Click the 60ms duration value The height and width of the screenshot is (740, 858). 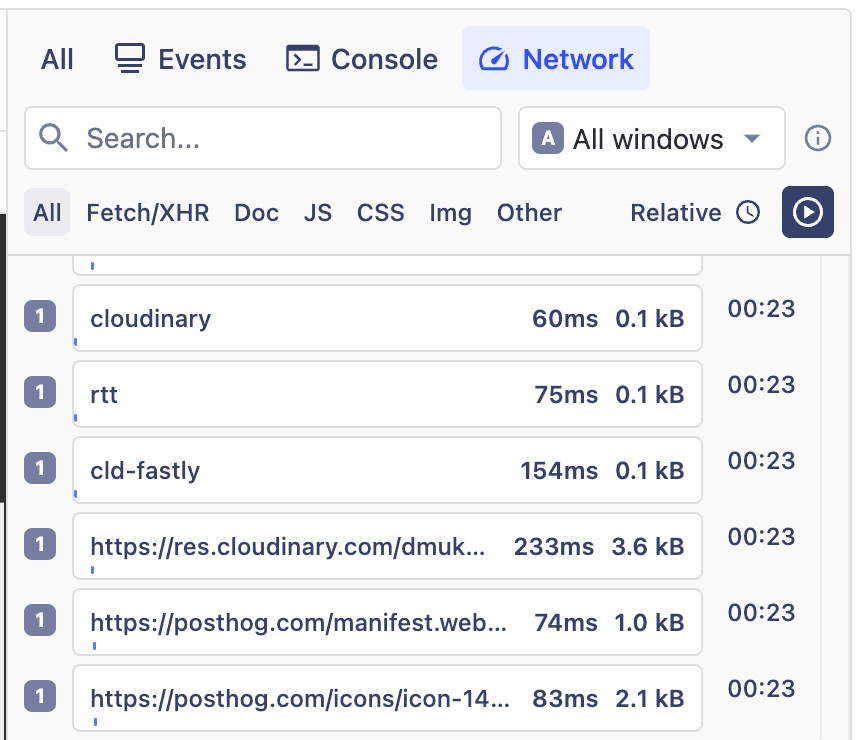(565, 319)
